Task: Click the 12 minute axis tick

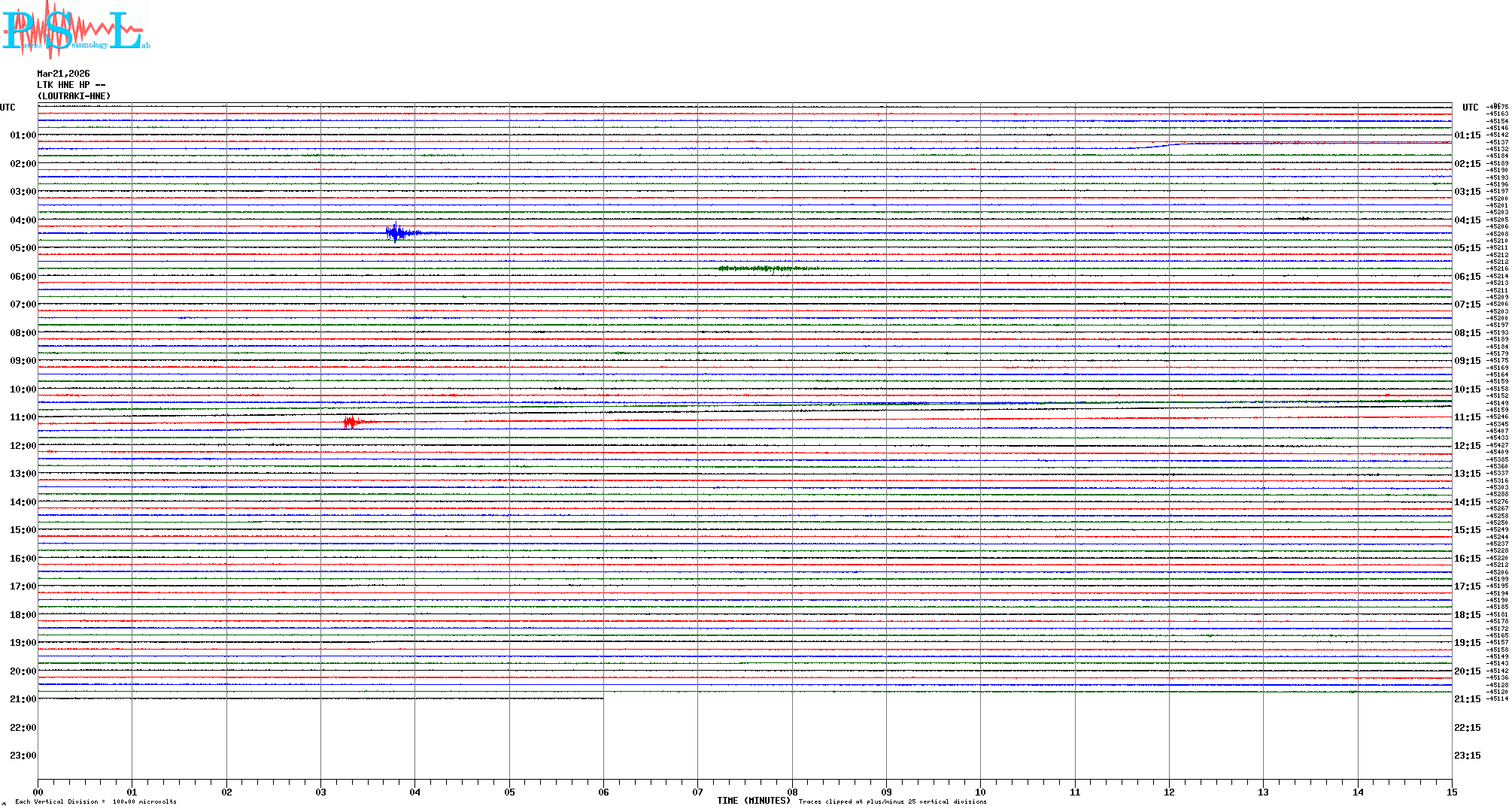Action: (1169, 792)
